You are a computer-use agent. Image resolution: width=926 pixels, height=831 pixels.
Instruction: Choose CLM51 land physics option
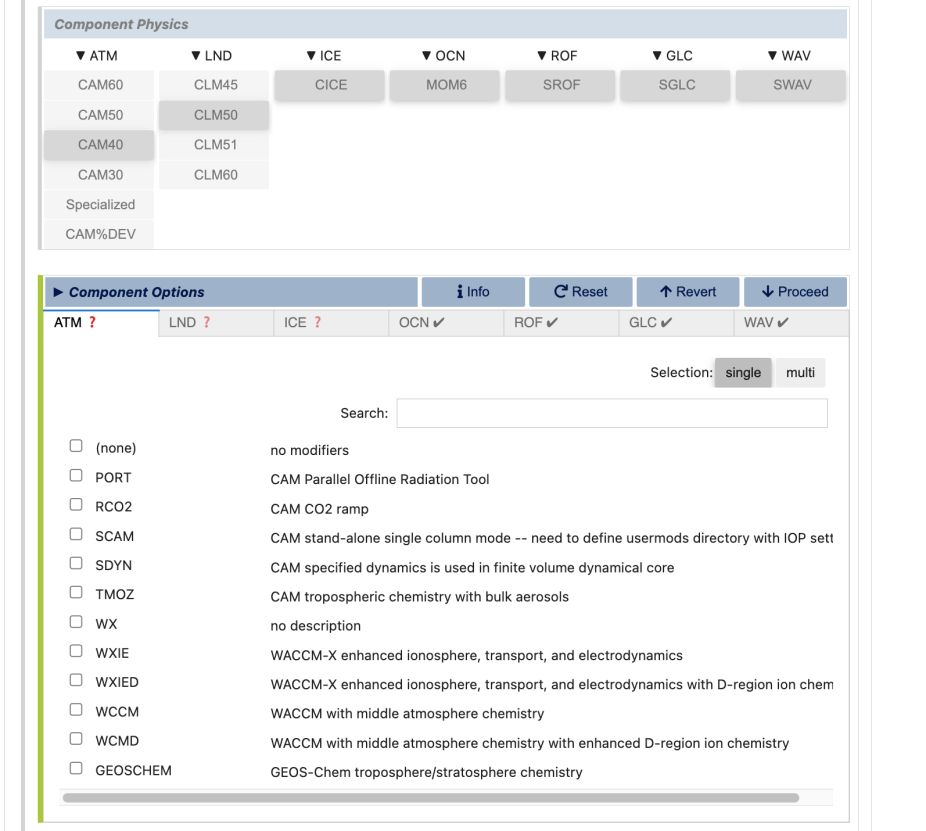(215, 145)
